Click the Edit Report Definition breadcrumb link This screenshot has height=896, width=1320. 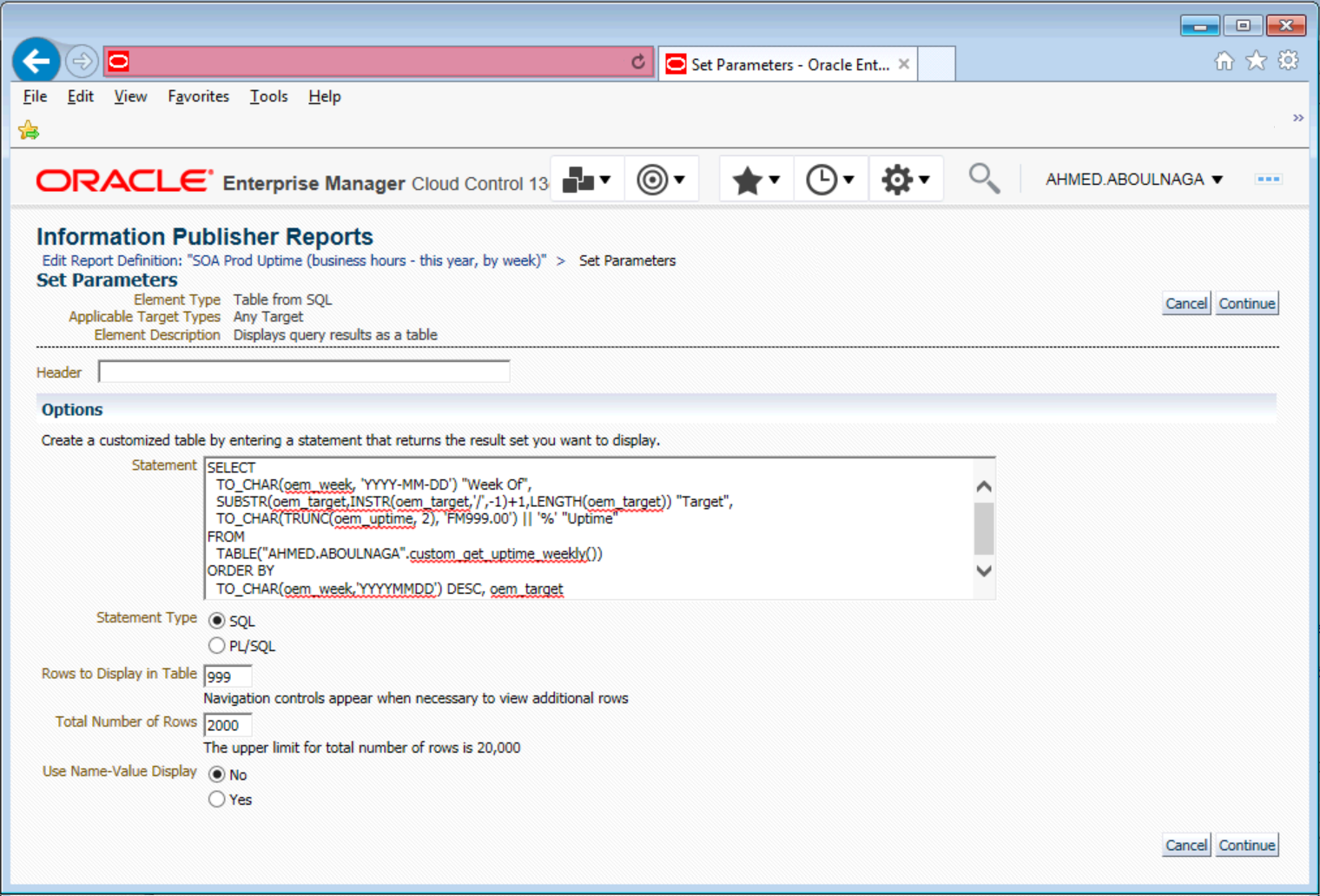[x=294, y=260]
